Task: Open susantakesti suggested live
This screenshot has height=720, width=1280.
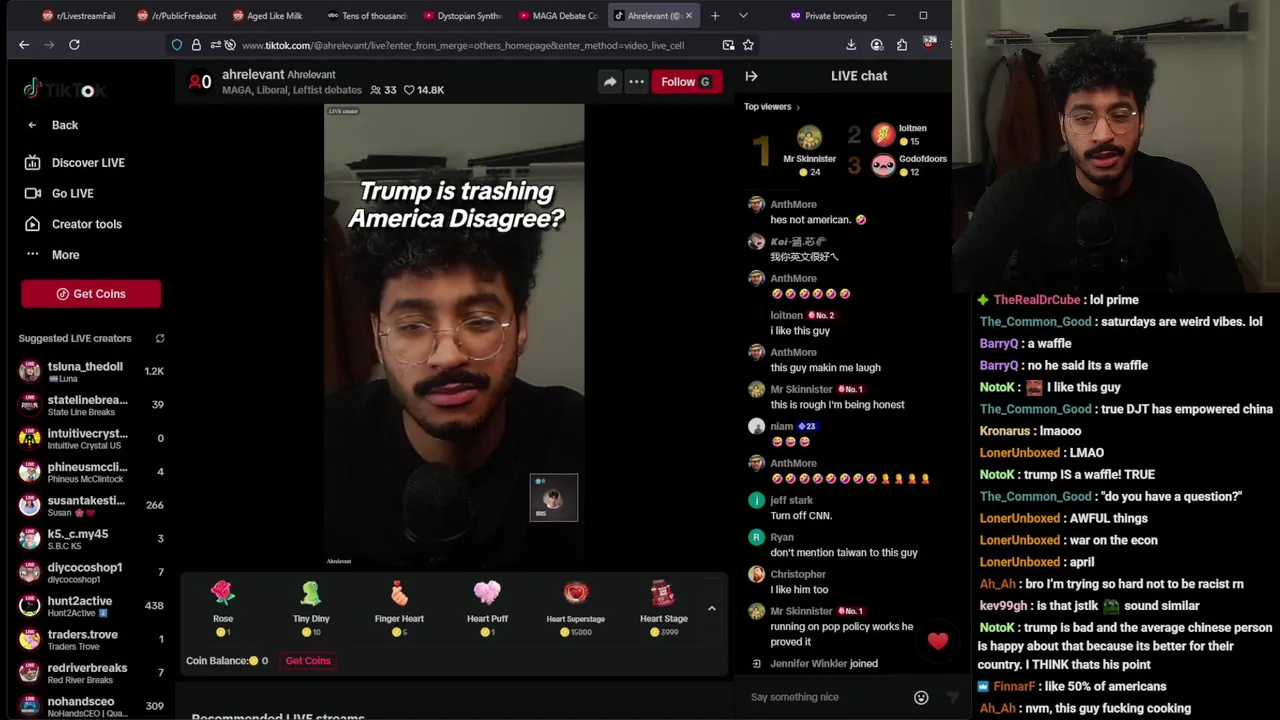Action: click(x=91, y=505)
